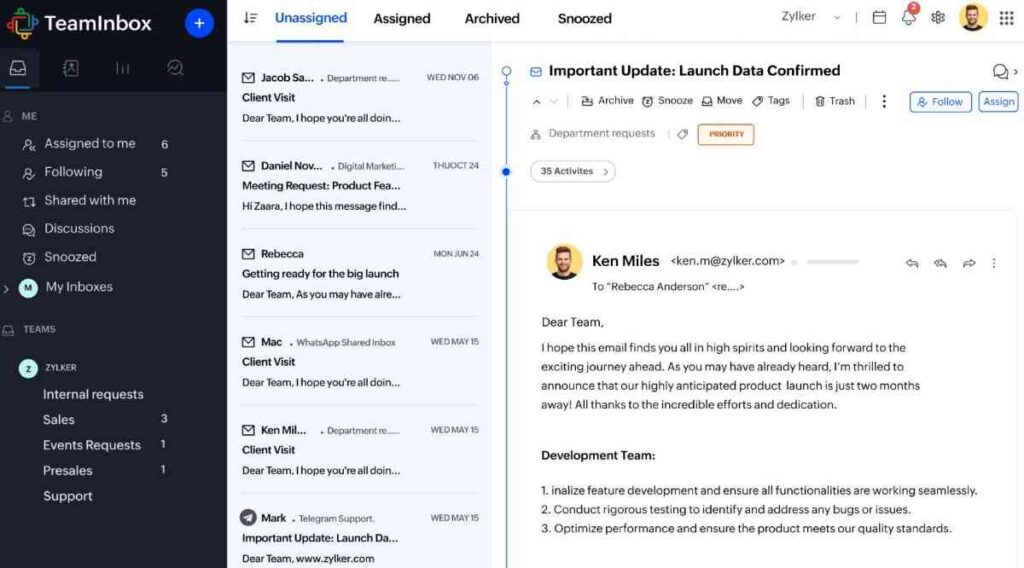Open Internal requests inbox
The height and width of the screenshot is (568, 1024).
[93, 394]
